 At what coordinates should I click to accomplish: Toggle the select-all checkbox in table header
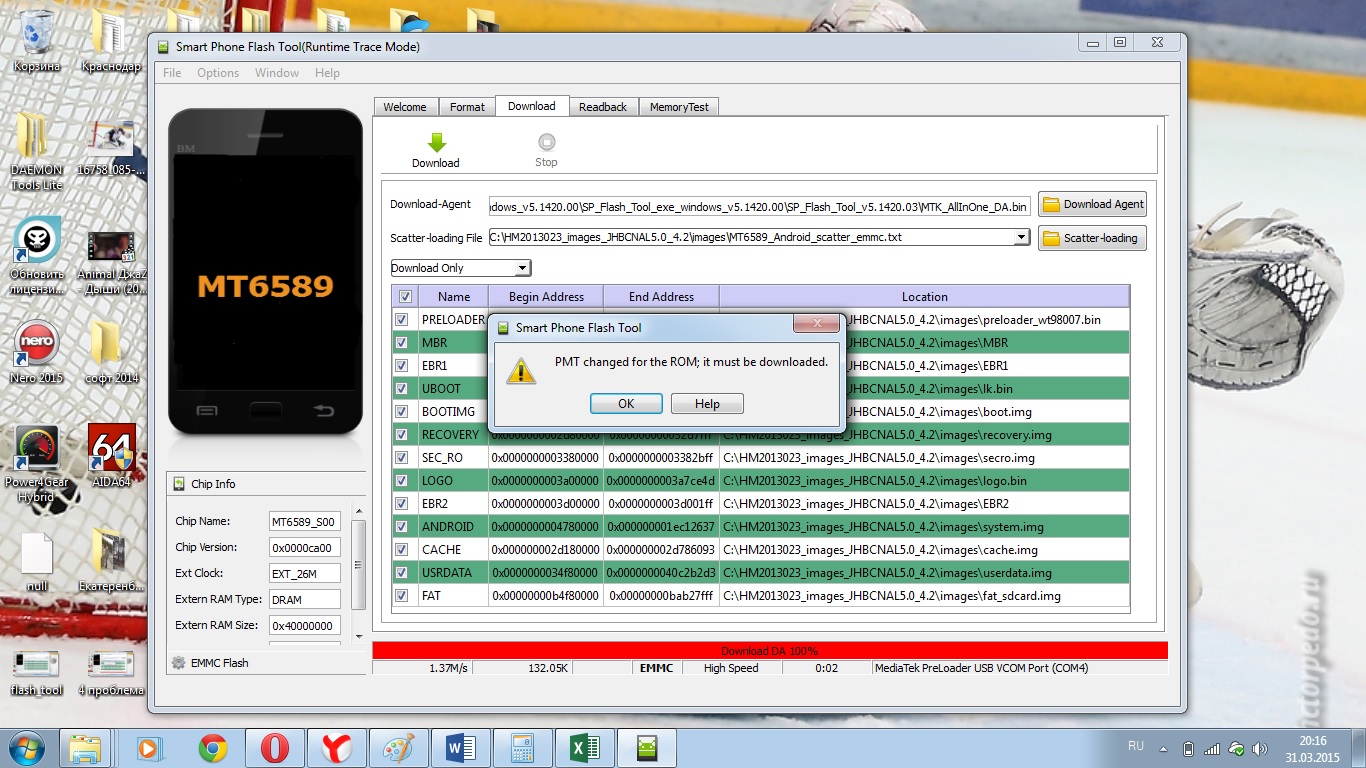tap(404, 297)
